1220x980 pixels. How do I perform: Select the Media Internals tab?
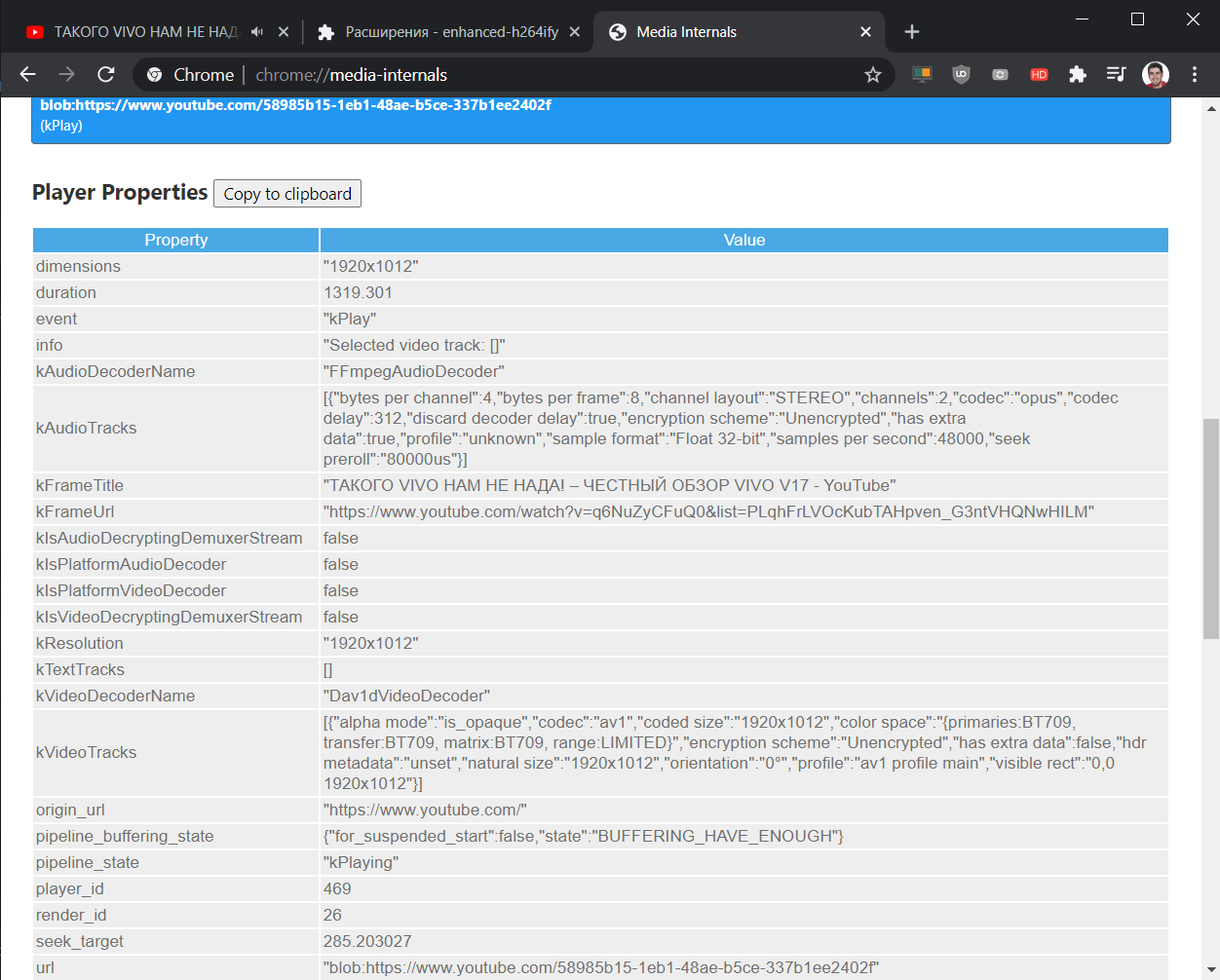(739, 32)
